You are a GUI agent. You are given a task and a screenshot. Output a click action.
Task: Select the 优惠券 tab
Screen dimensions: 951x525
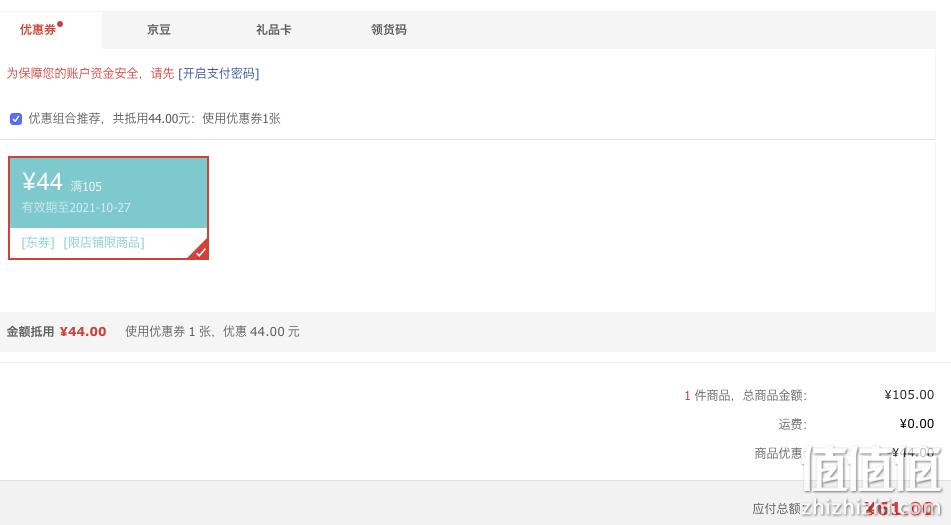coord(51,30)
